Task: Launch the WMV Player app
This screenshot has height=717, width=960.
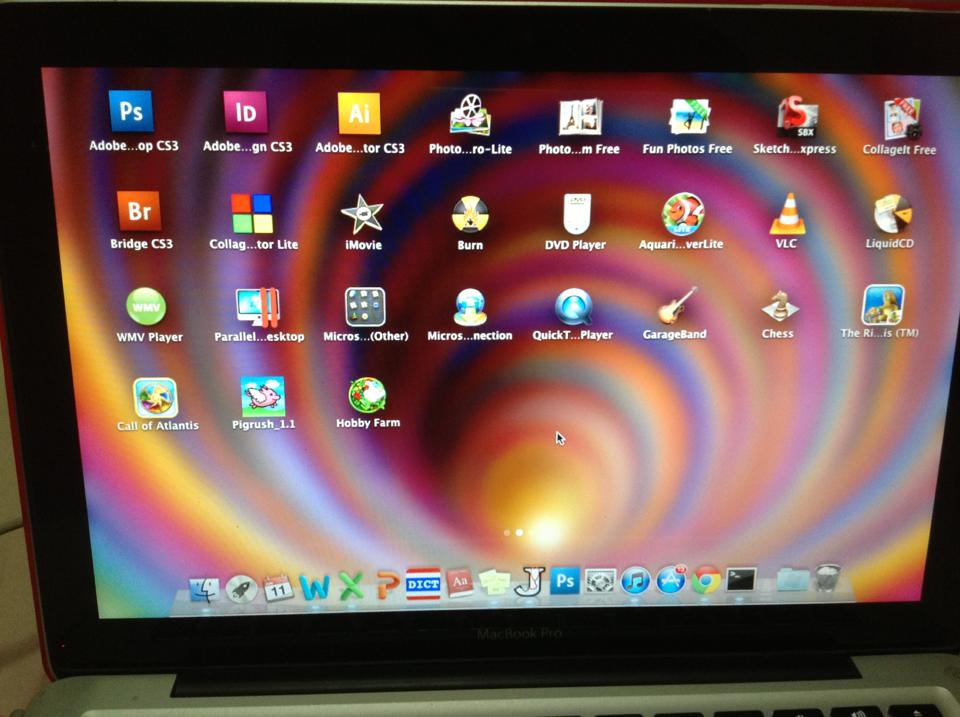Action: pyautogui.click(x=147, y=307)
